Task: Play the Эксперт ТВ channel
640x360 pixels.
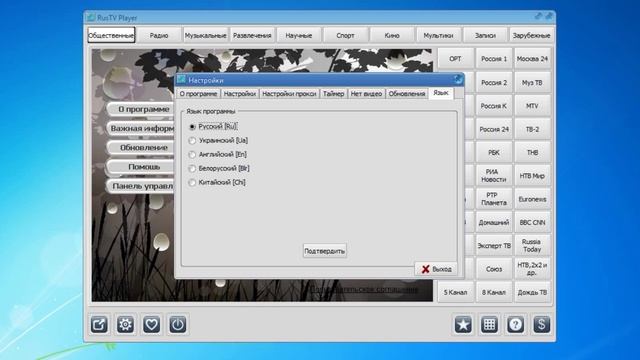Action: click(x=494, y=245)
